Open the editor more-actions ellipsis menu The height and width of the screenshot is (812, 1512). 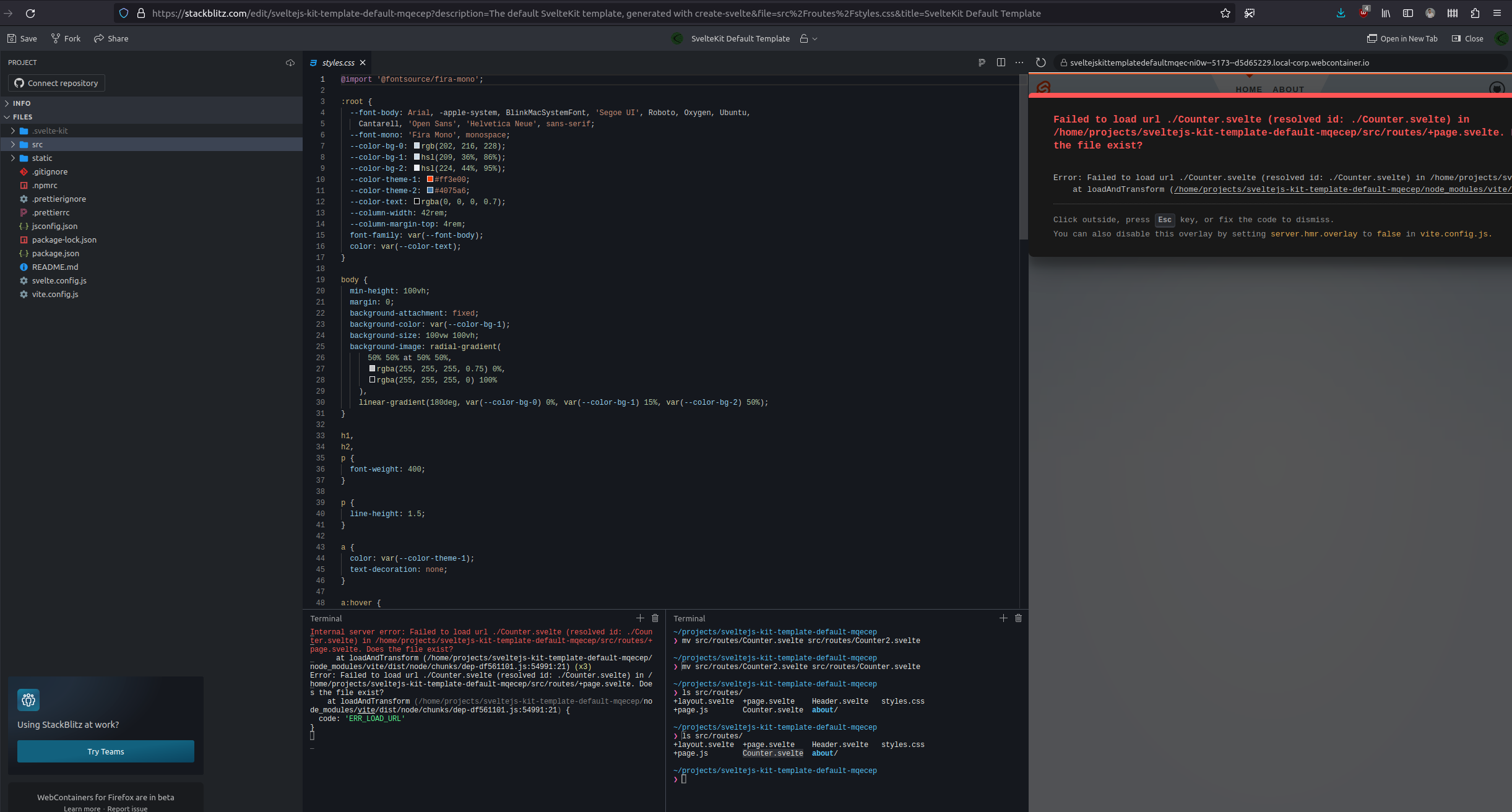[1019, 62]
